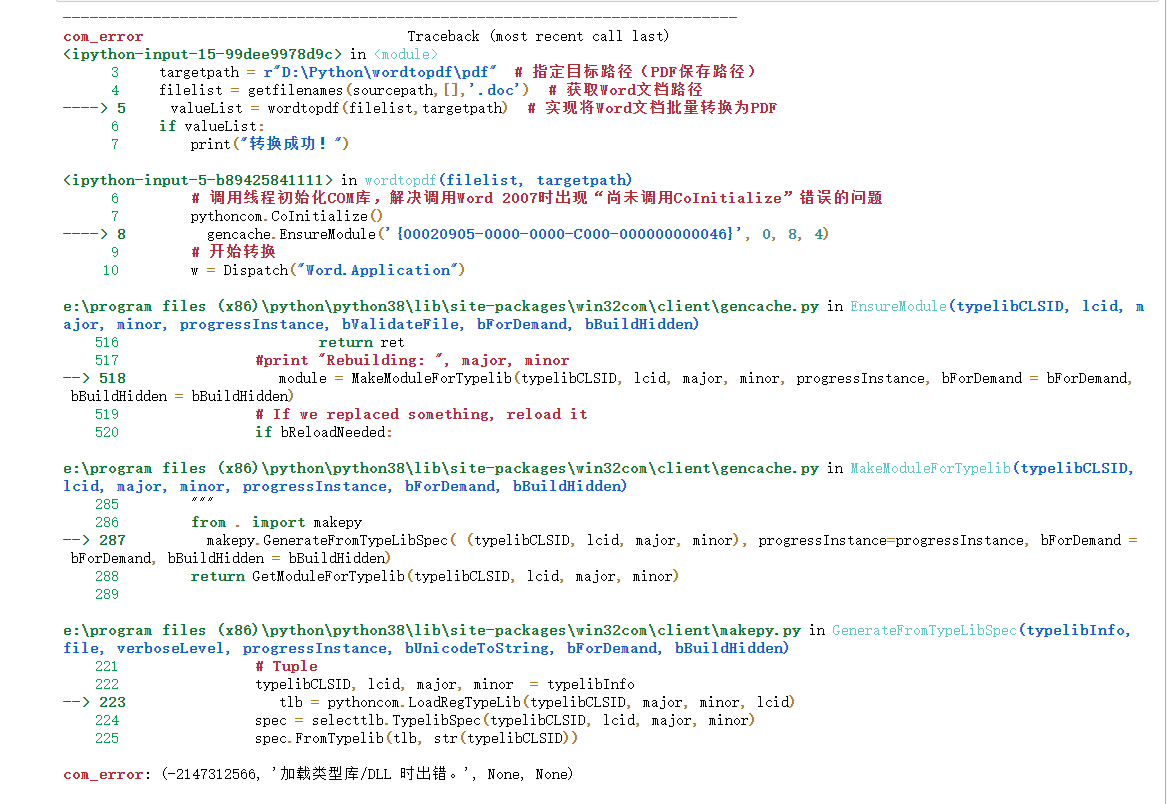Click 'makepy.GenerateFromTypeLibSpec' call line 287
1167x804 pixels.
pos(671,540)
